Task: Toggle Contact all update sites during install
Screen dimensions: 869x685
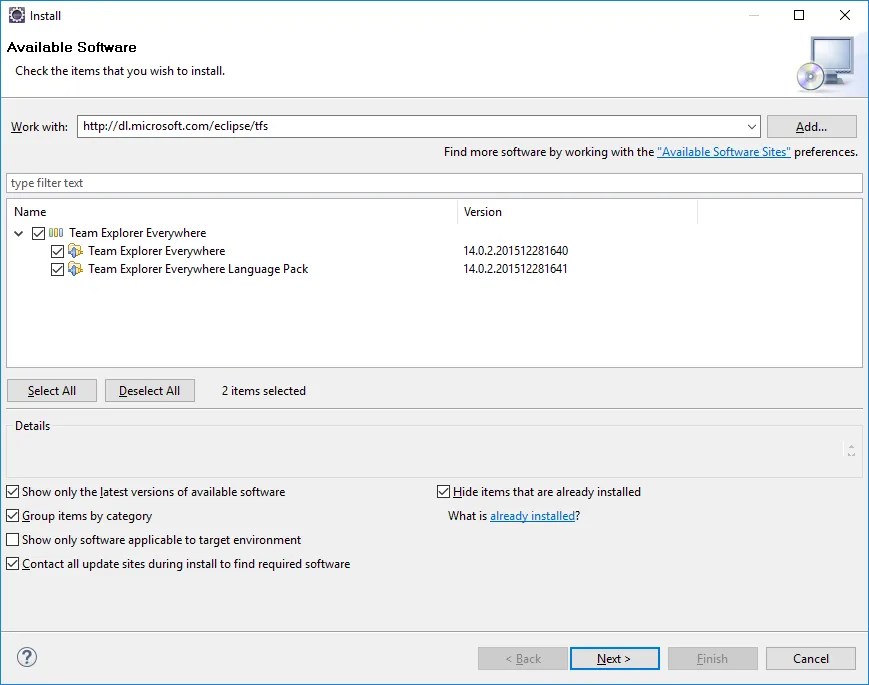Action: click(12, 564)
